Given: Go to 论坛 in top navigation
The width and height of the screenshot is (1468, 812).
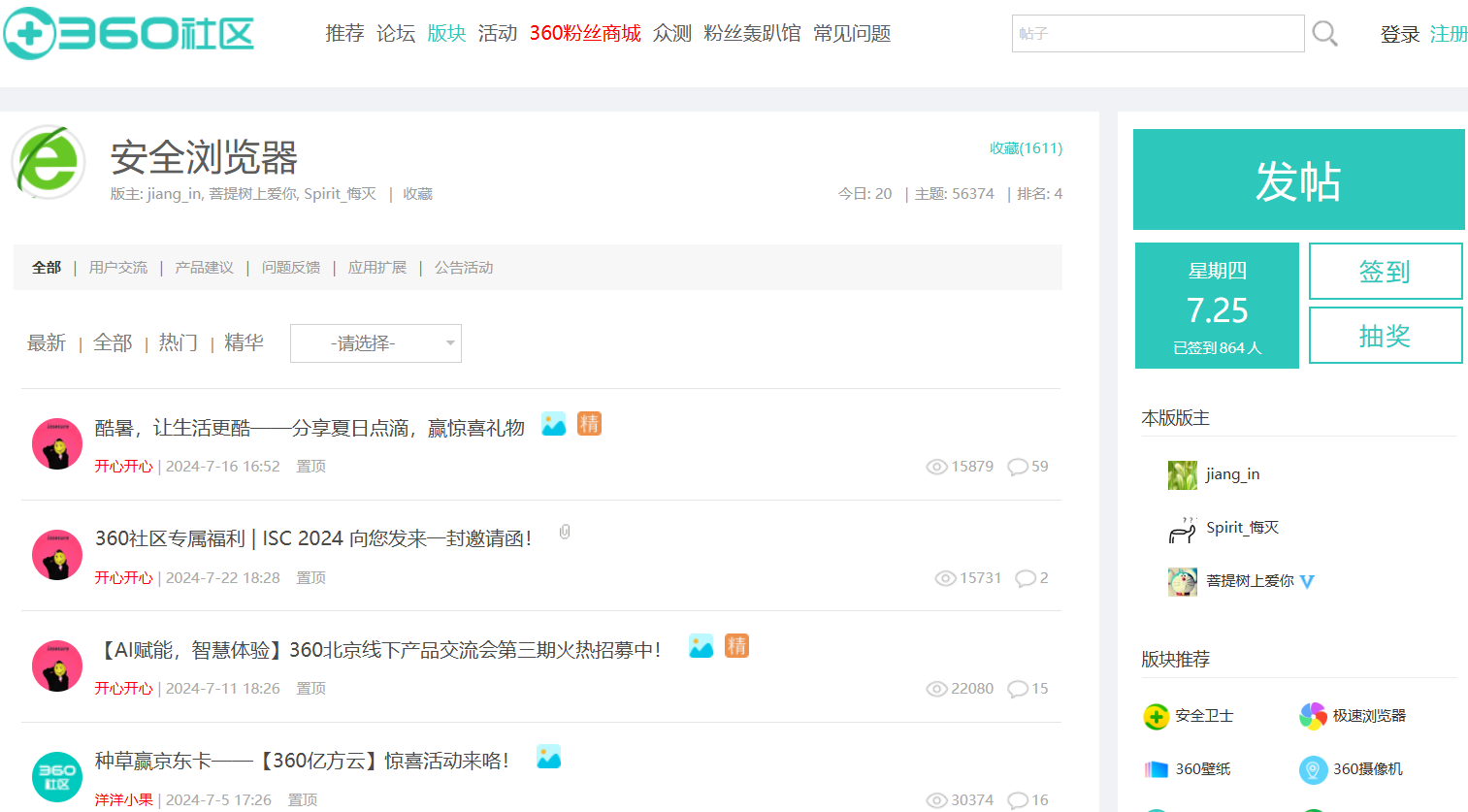Looking at the screenshot, I should 396,34.
